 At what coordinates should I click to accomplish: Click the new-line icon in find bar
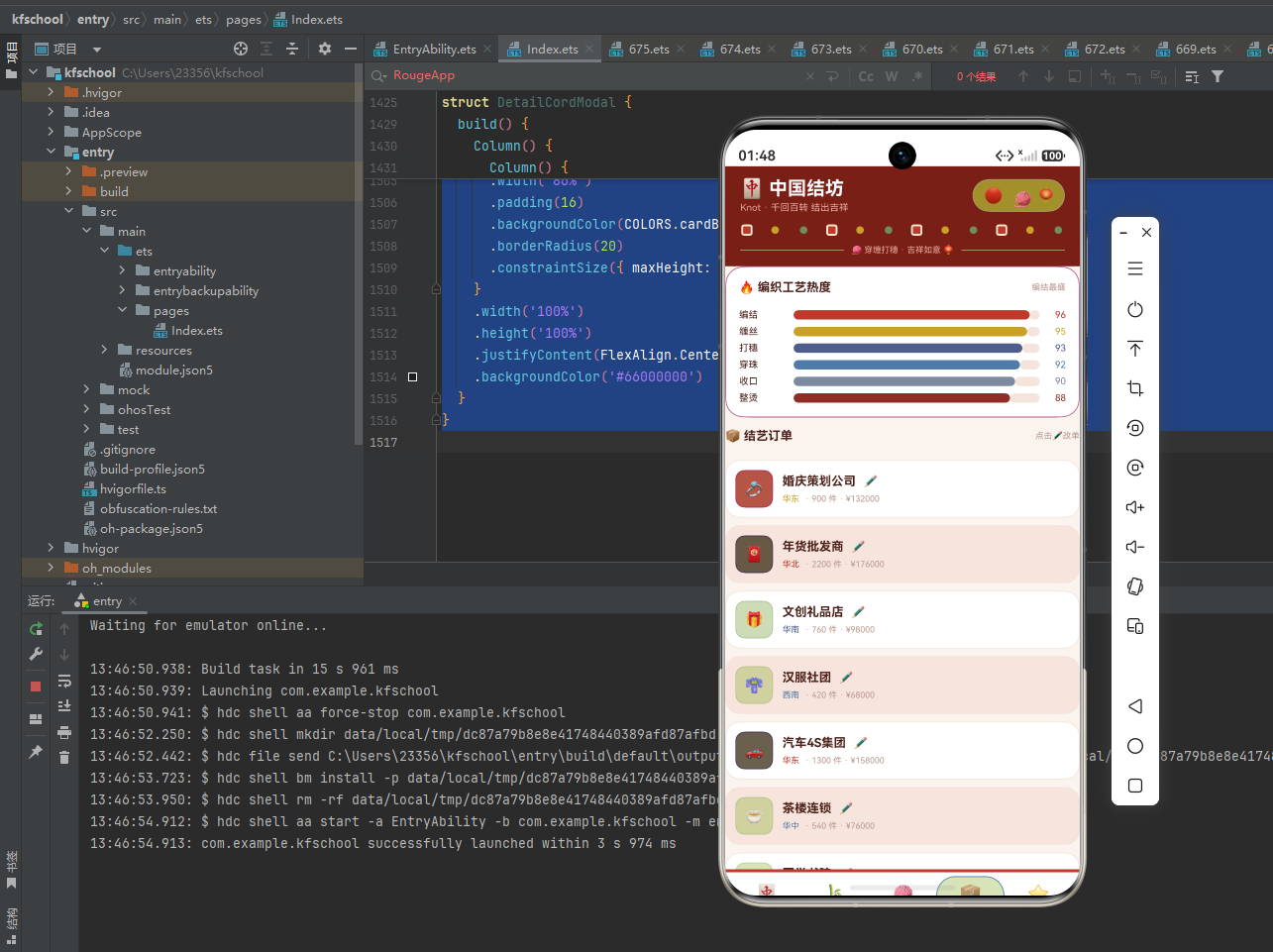(x=832, y=76)
